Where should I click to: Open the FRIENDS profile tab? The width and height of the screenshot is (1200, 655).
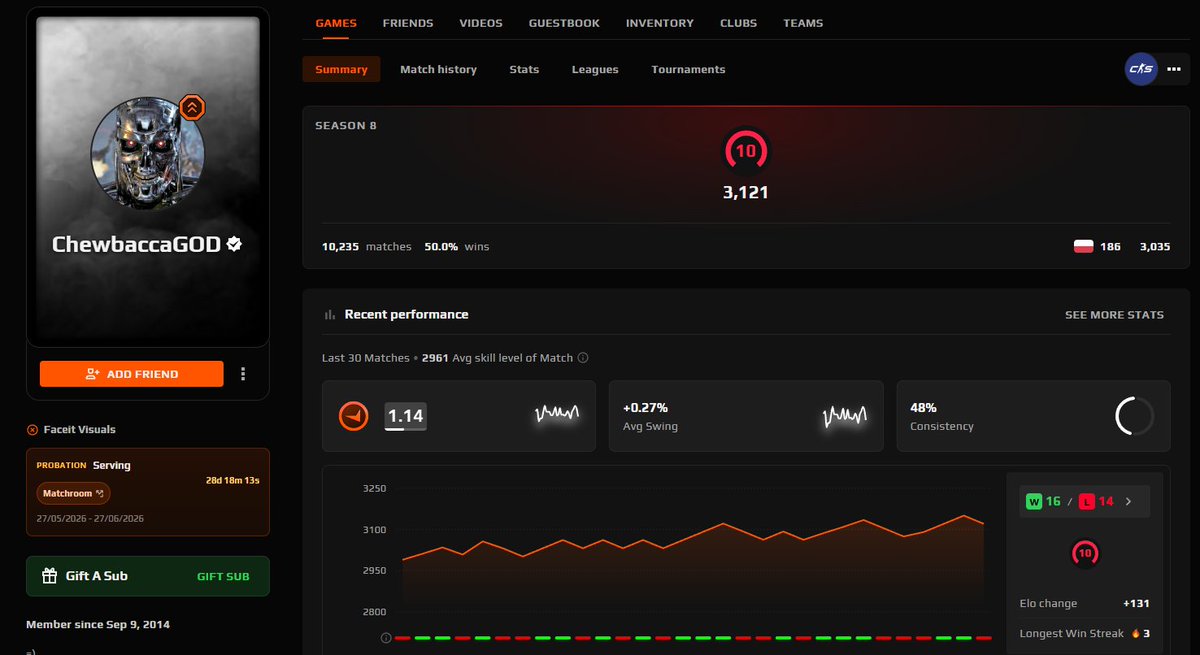click(408, 23)
